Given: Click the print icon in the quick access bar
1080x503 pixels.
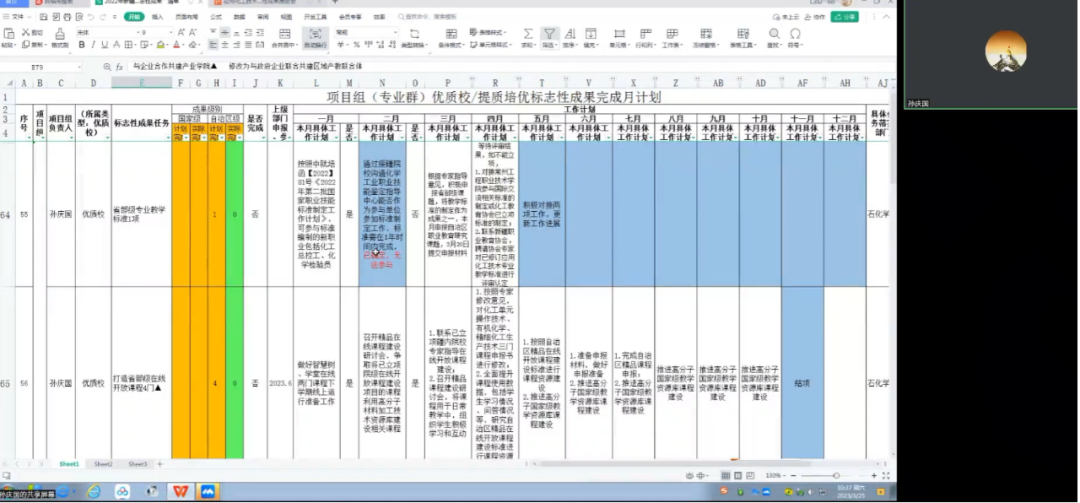Looking at the screenshot, I should point(66,17).
